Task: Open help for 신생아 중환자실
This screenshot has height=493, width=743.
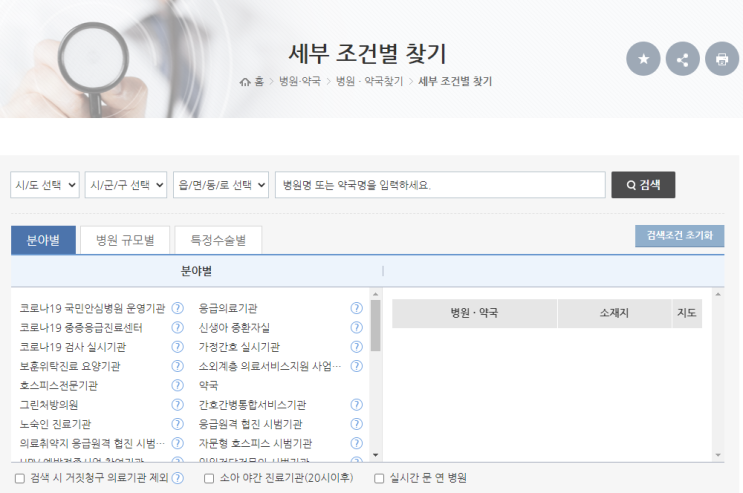Action: 356,328
